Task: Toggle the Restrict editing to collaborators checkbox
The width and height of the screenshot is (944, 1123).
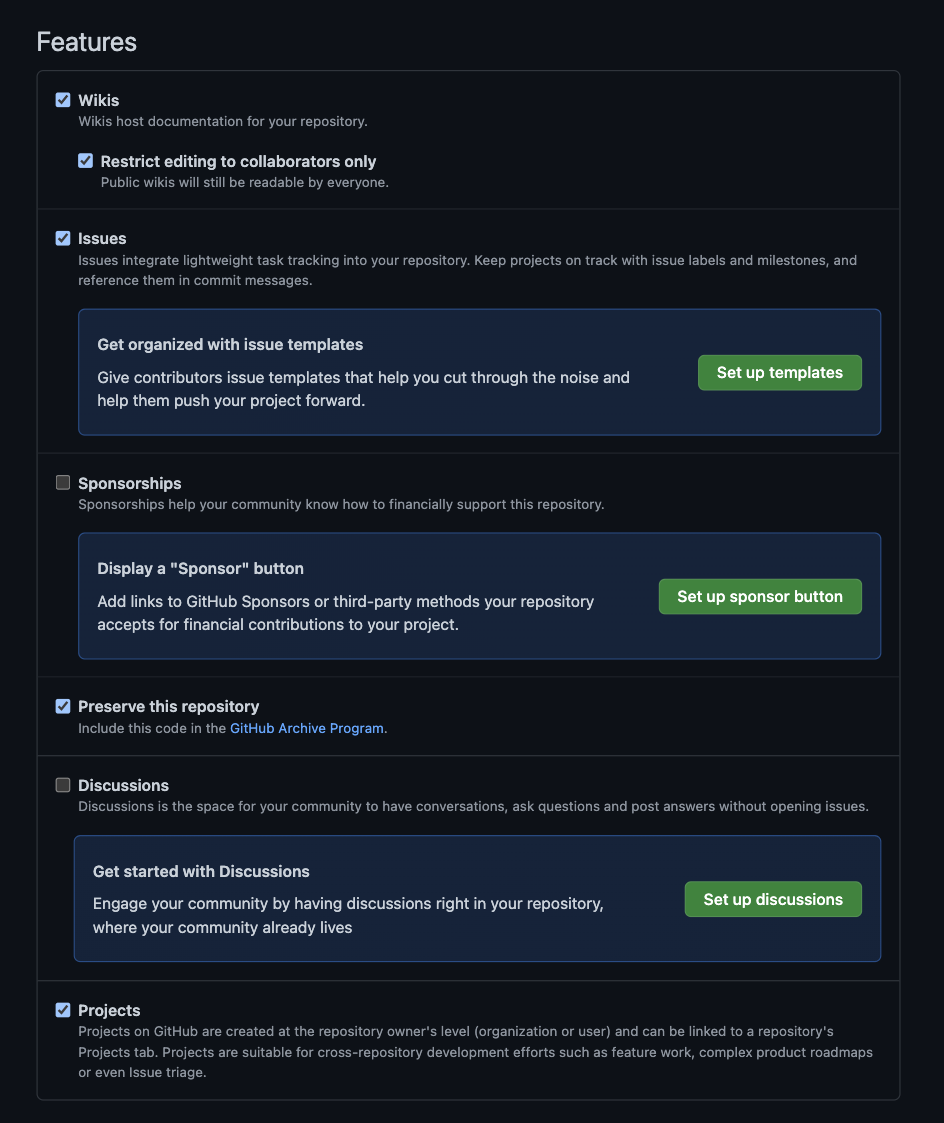Action: point(86,161)
